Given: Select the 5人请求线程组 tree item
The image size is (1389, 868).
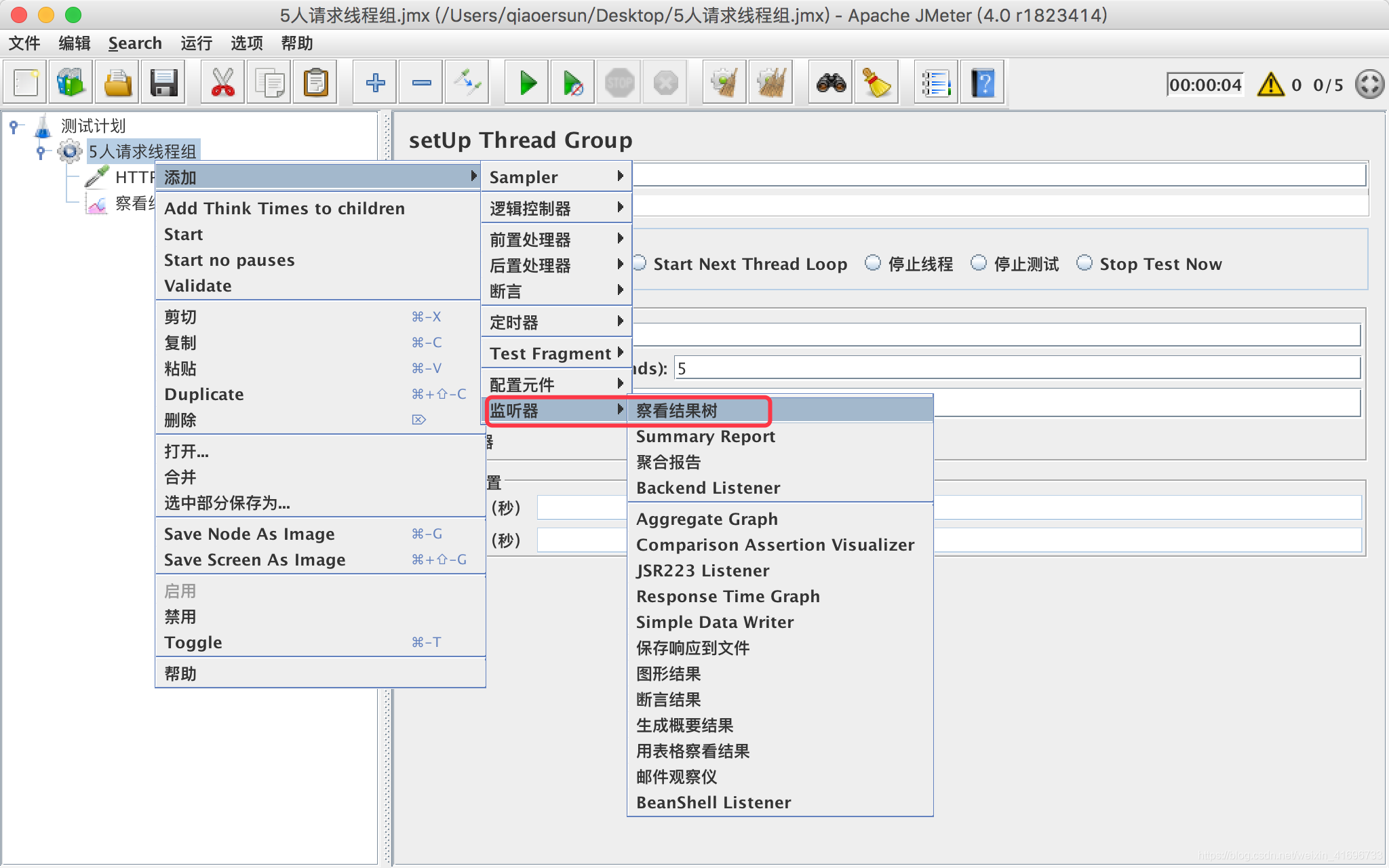Looking at the screenshot, I should click(142, 151).
